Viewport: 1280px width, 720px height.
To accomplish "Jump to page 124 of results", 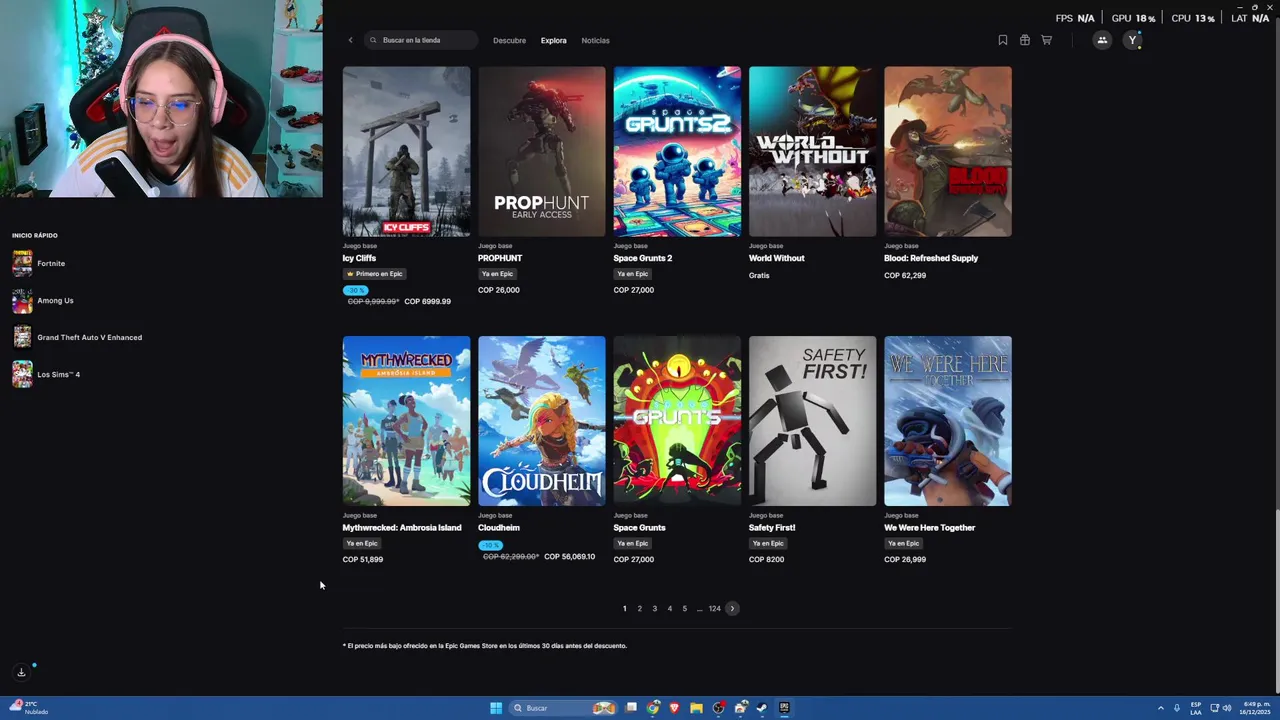I will 714,608.
